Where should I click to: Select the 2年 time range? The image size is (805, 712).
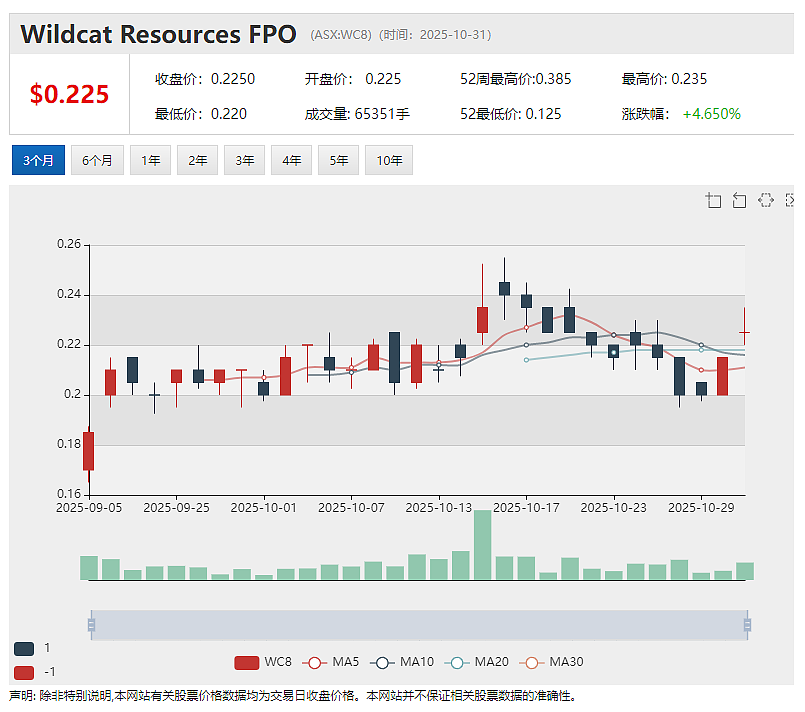[x=198, y=160]
